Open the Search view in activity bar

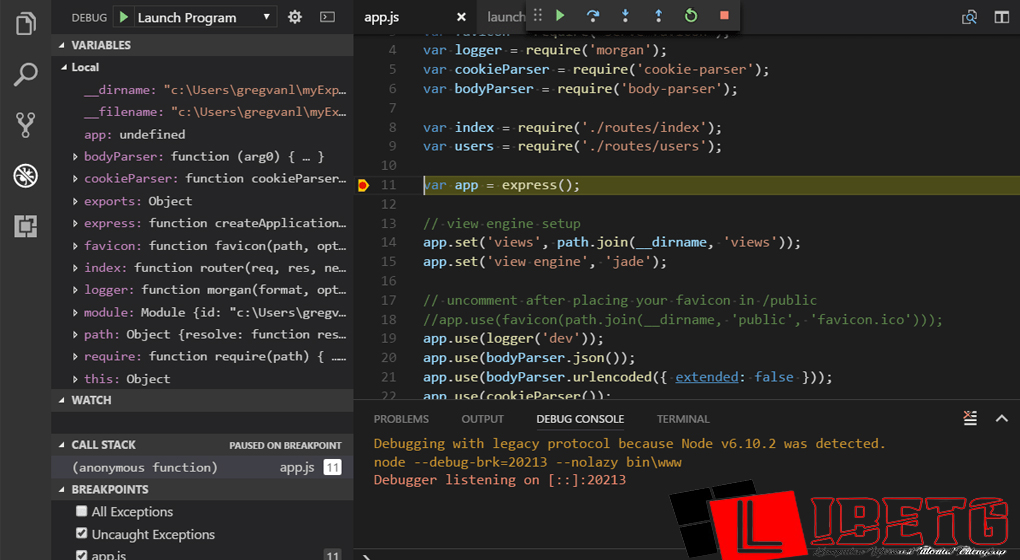[x=25, y=74]
